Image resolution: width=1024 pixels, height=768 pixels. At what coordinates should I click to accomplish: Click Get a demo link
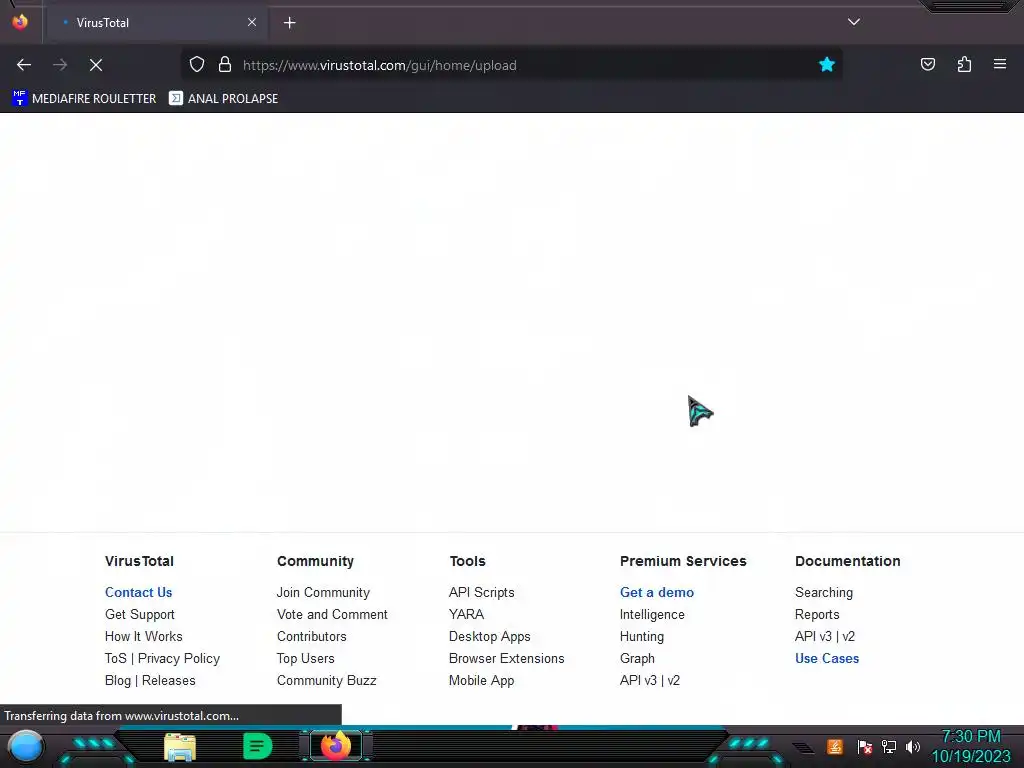(657, 592)
